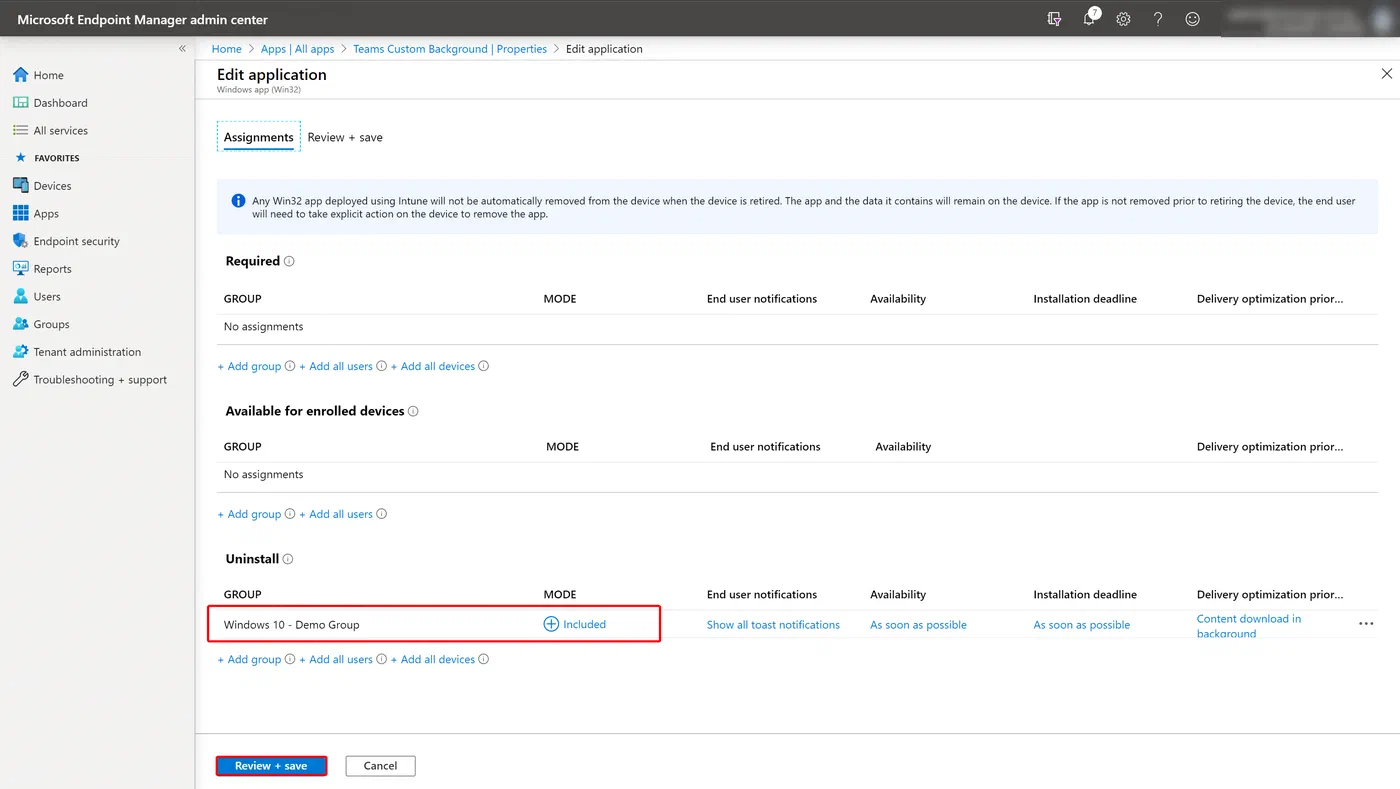Click Add all devices under Required
The image size is (1400, 789).
pos(433,366)
